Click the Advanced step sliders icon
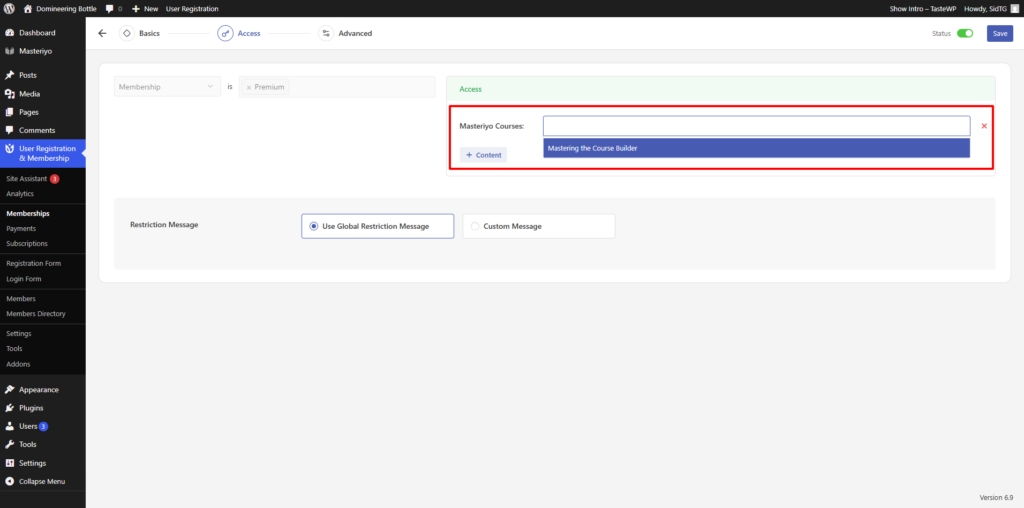This screenshot has width=1024, height=508. pyautogui.click(x=326, y=33)
